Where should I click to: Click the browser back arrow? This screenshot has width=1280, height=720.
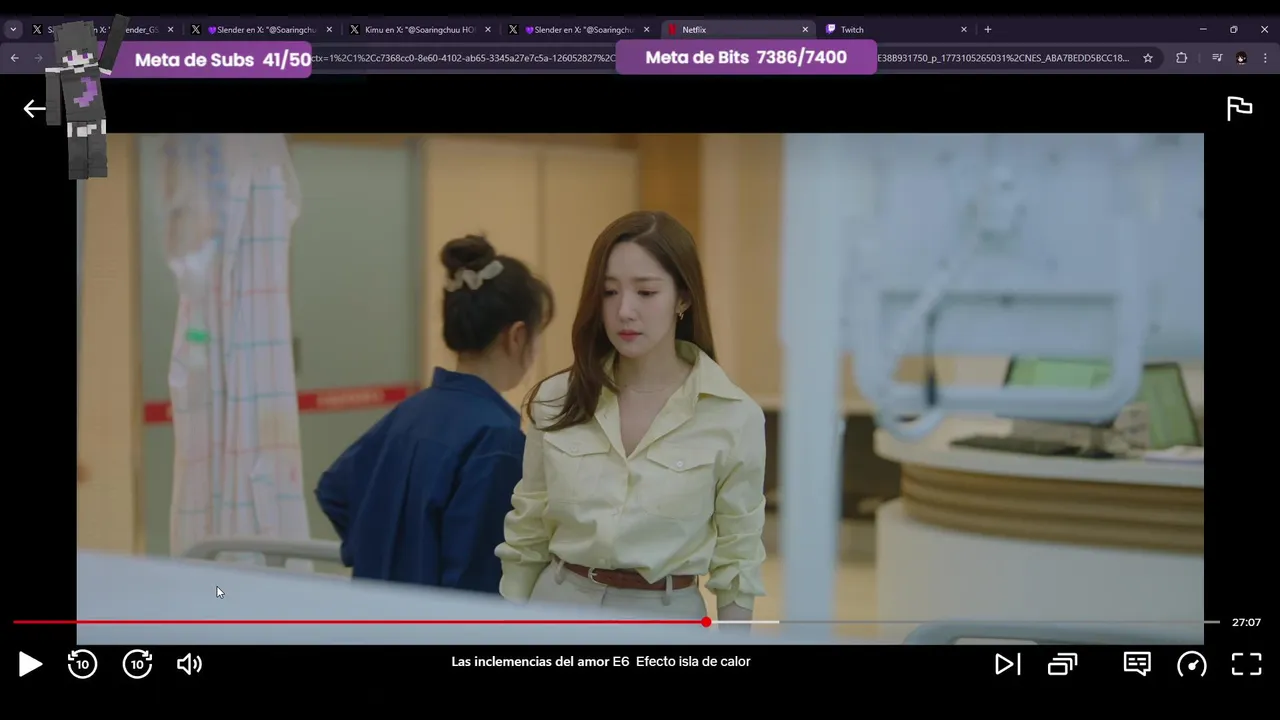(x=15, y=58)
